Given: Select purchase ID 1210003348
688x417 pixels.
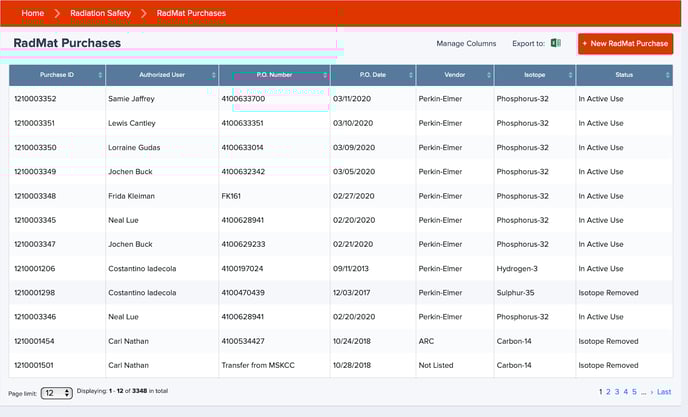Looking at the screenshot, I should [35, 196].
